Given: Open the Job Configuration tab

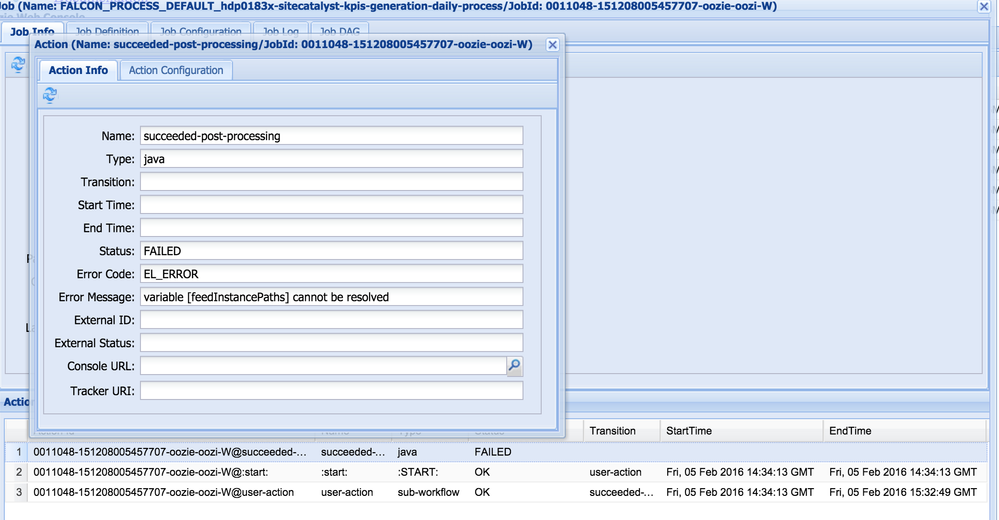Looking at the screenshot, I should click(201, 31).
